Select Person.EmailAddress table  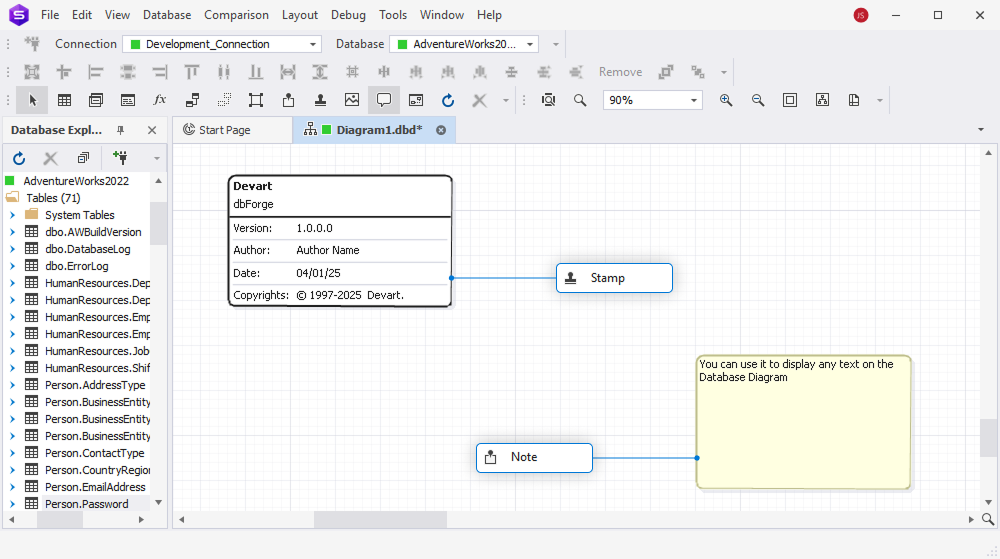coord(95,487)
